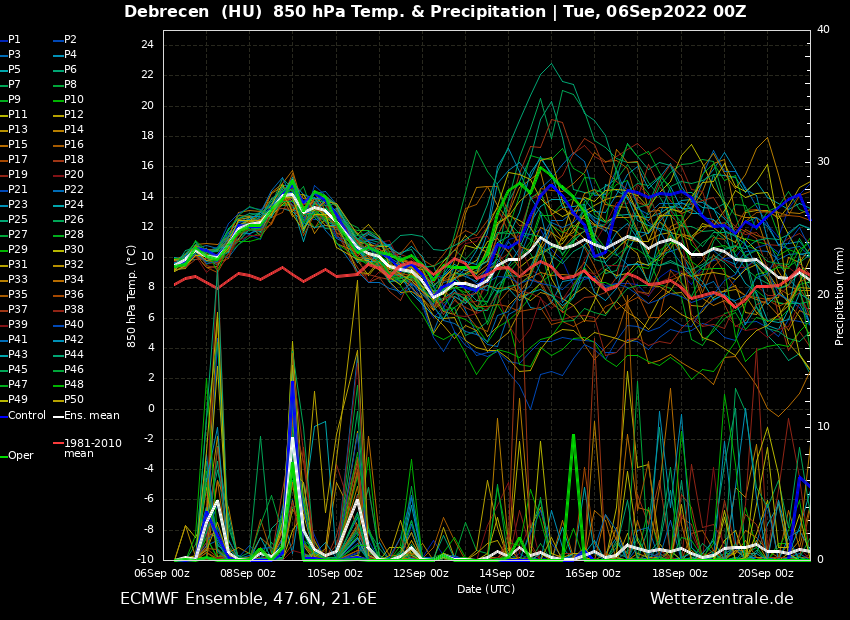This screenshot has height=620, width=850.
Task: Click the P50 legend entry
Action: pos(74,400)
